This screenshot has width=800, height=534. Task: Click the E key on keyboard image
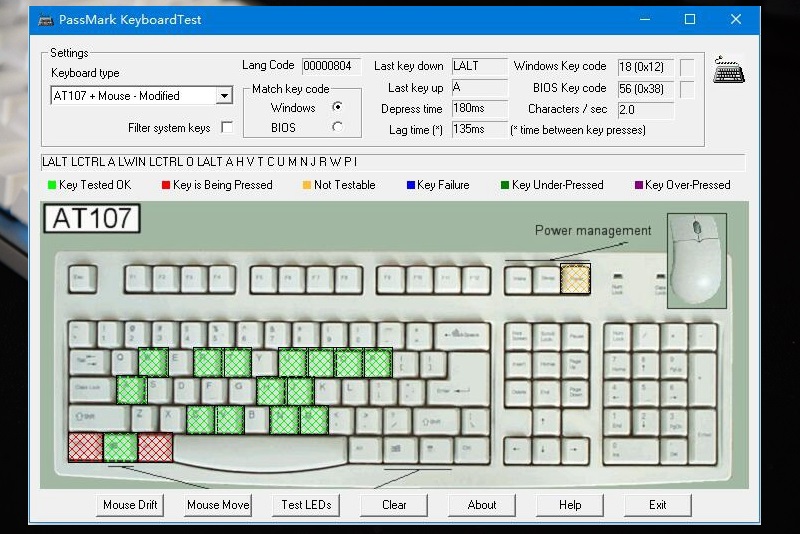pyautogui.click(x=181, y=362)
